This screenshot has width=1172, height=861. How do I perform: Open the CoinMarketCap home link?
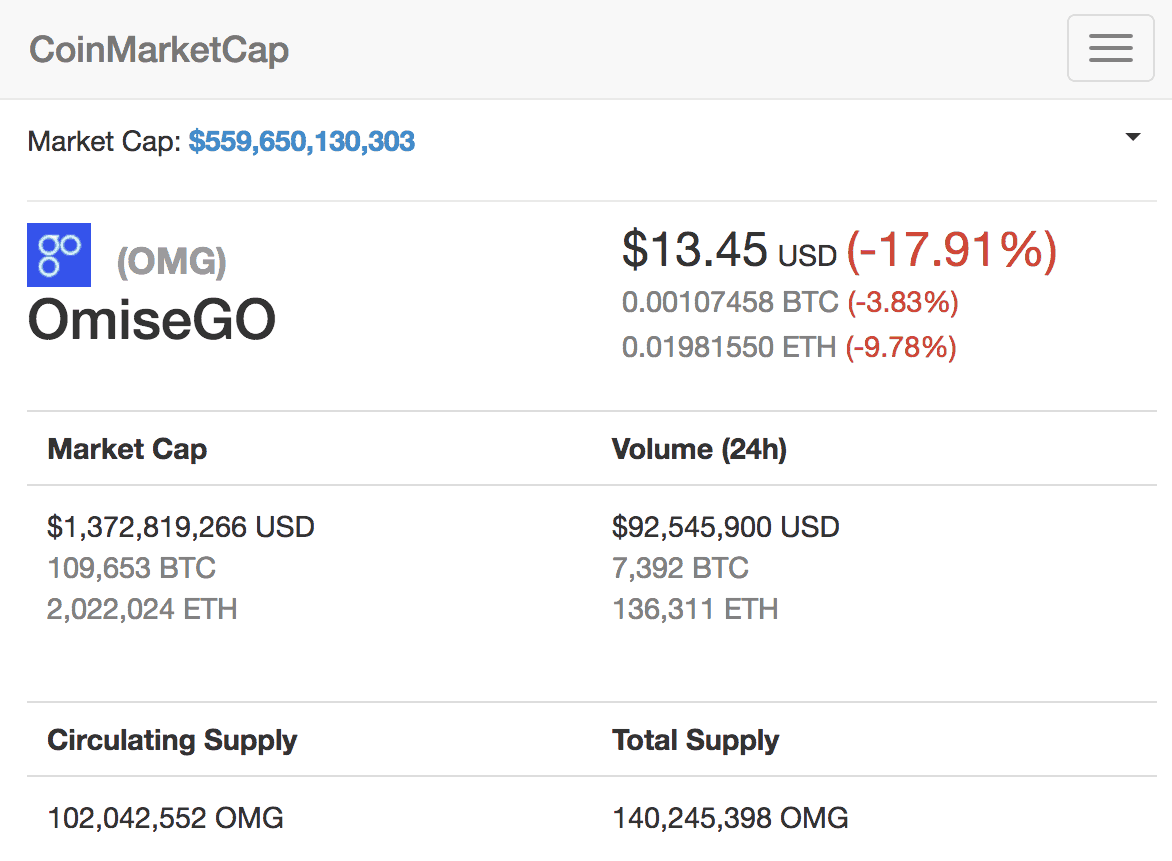[158, 50]
